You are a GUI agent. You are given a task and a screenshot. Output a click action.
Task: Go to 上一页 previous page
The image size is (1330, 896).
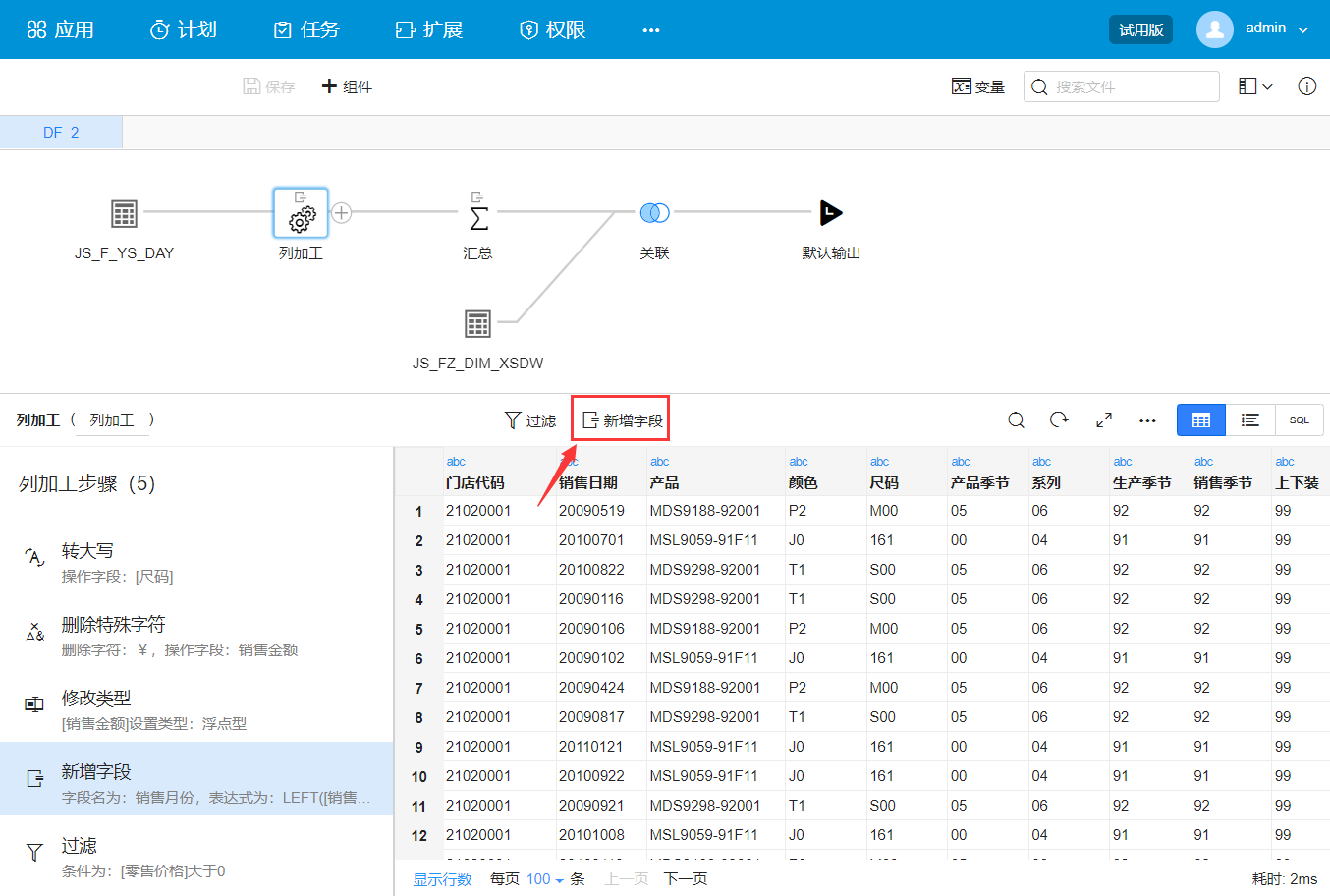point(627,878)
